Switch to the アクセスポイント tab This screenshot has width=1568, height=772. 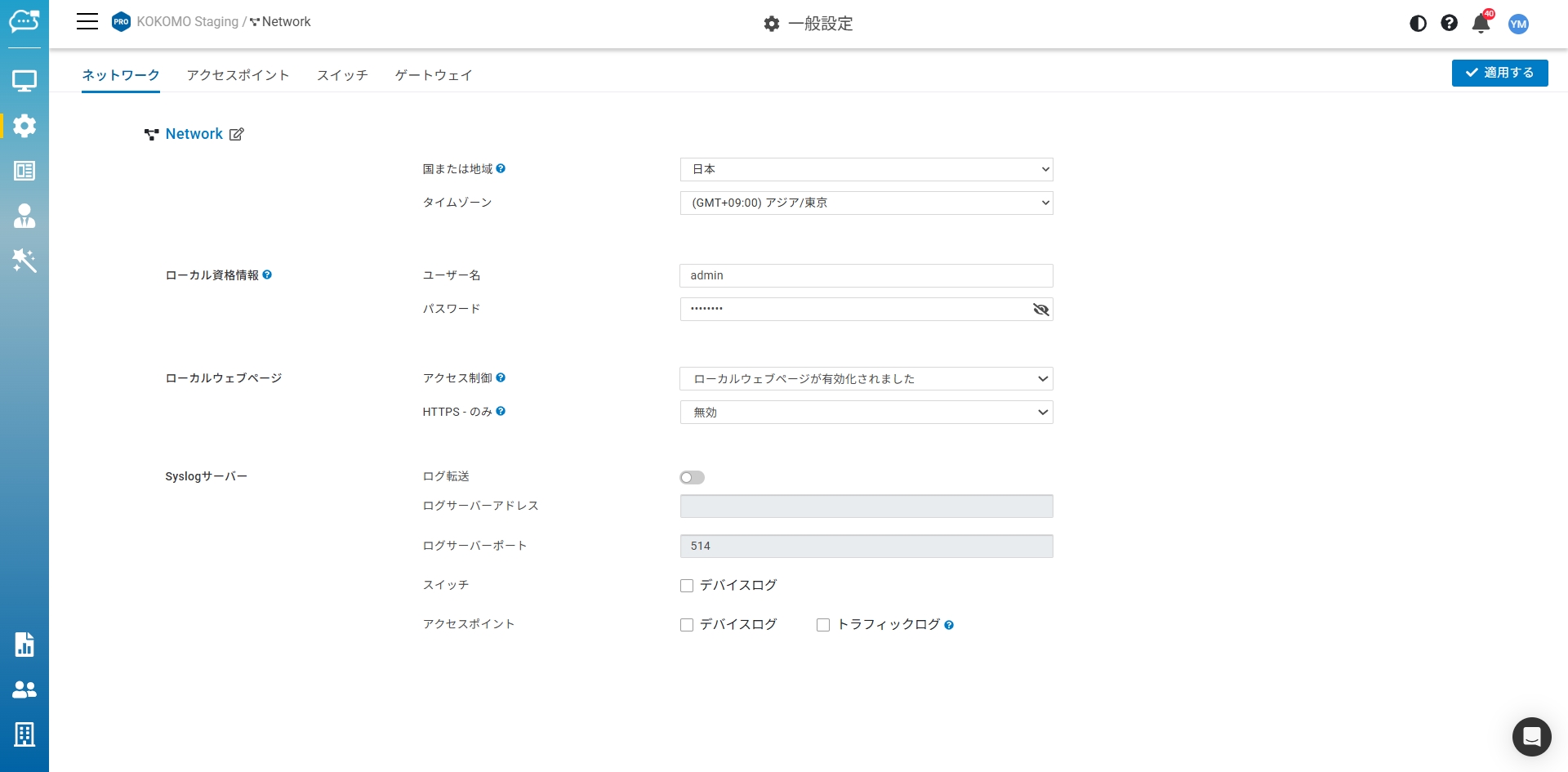click(x=238, y=75)
